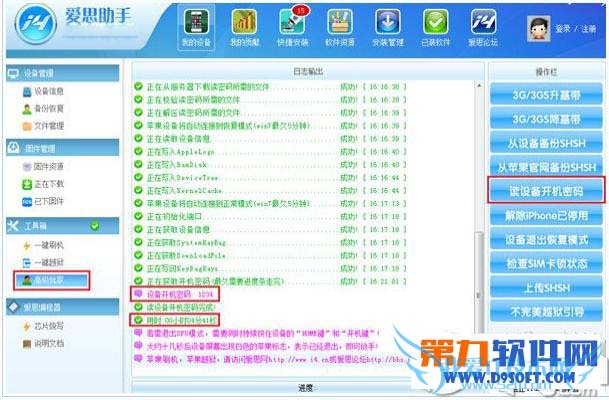Screen dimensions: 609x400
Task: Click the log panel scrollbar up arrow
Action: pos(479,85)
